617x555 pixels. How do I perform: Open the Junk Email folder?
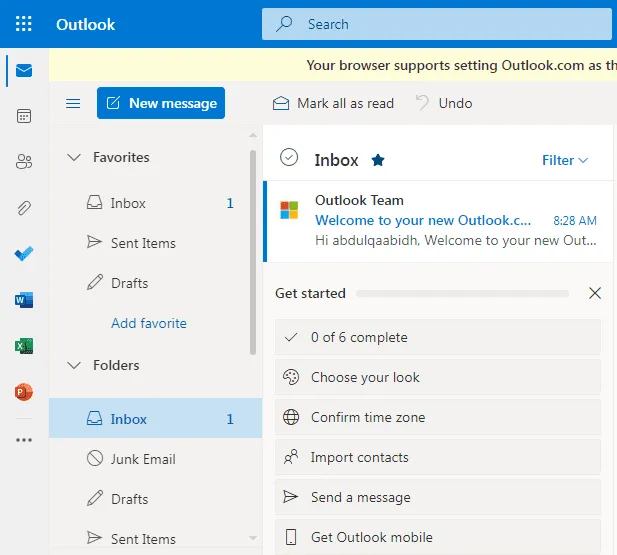tap(155, 459)
